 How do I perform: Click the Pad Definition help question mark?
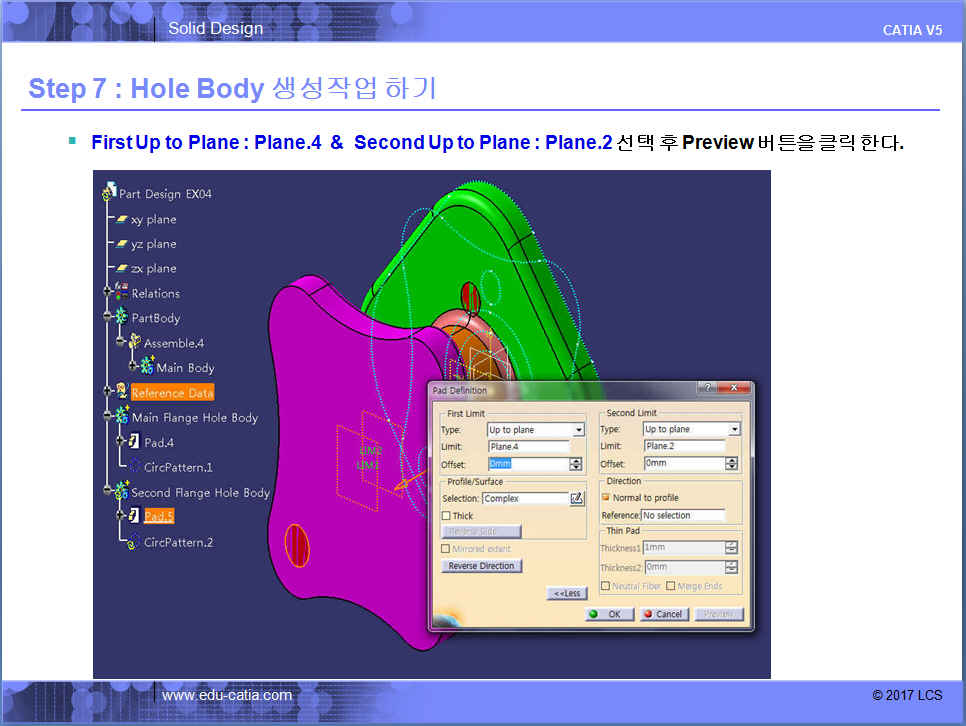(x=708, y=389)
